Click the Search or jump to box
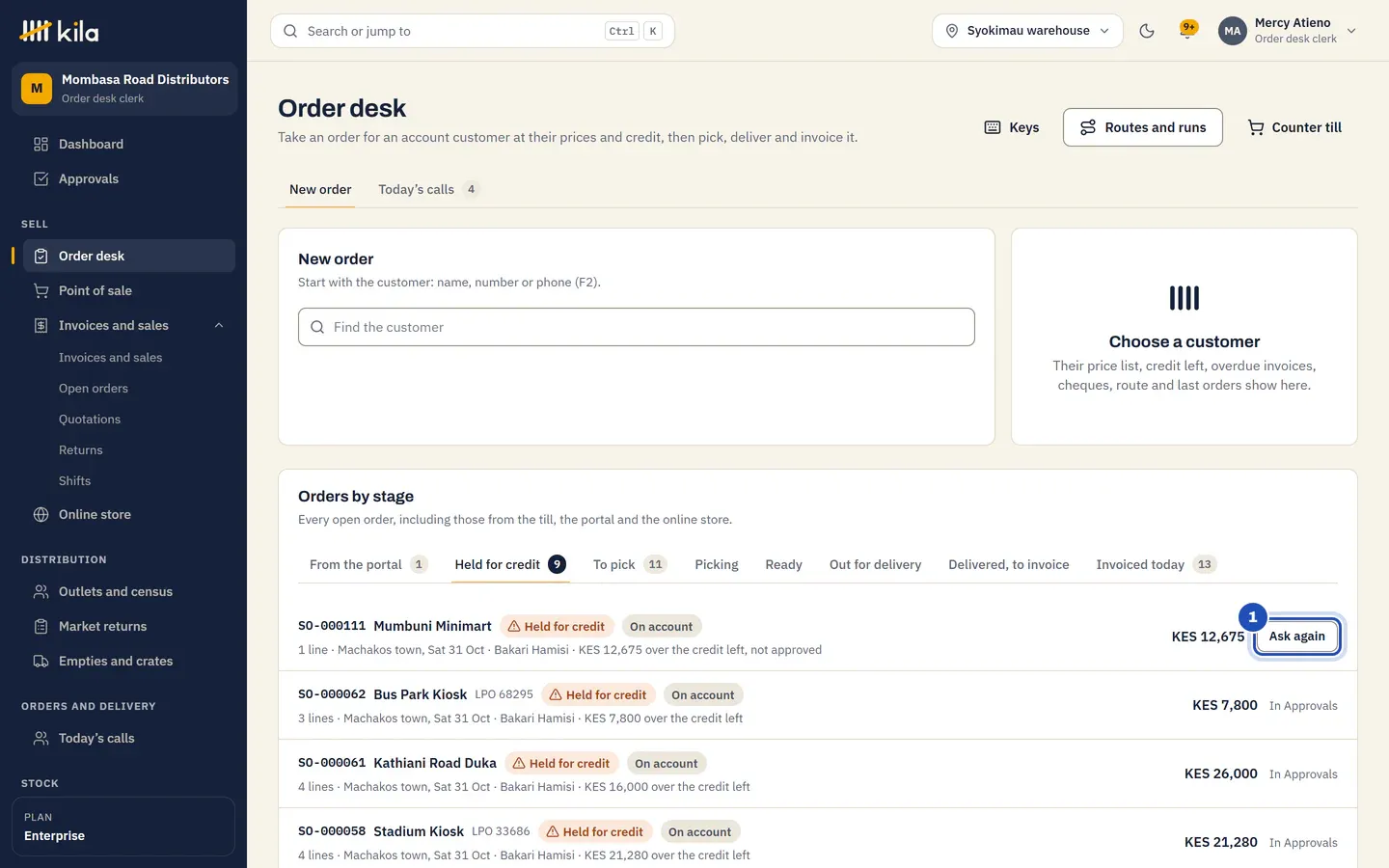 (473, 31)
